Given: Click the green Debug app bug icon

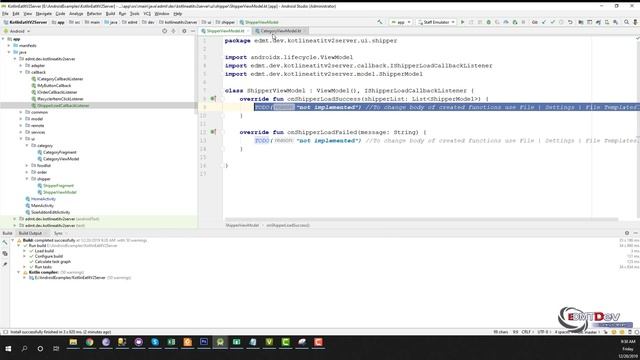Looking at the screenshot, I should point(489,22).
